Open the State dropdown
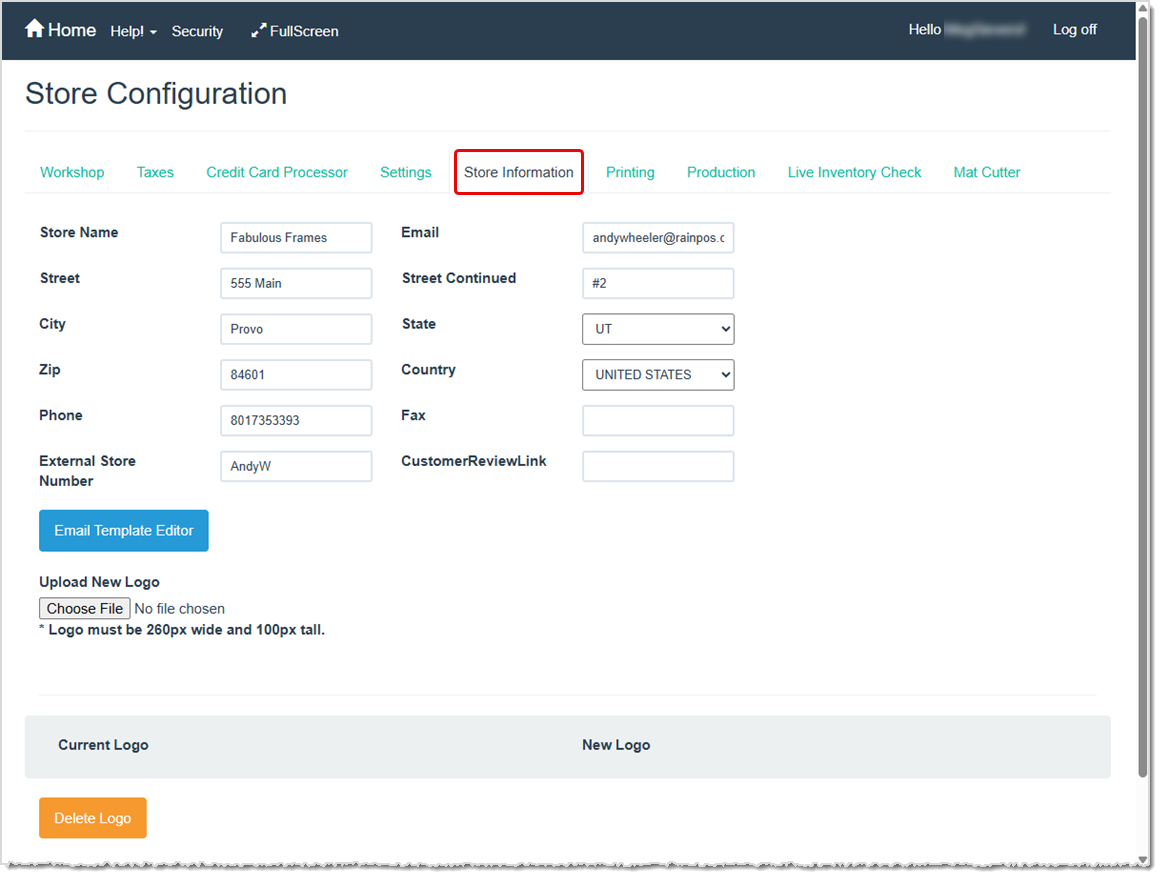The width and height of the screenshot is (1160, 877). point(657,329)
